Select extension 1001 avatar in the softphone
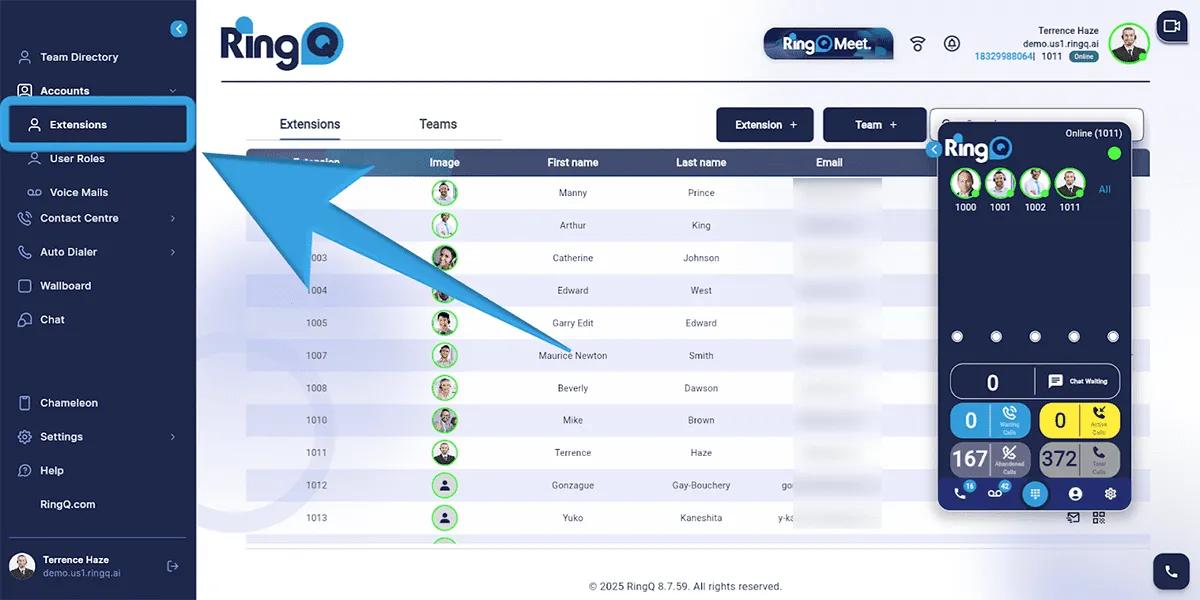 pyautogui.click(x=1000, y=183)
